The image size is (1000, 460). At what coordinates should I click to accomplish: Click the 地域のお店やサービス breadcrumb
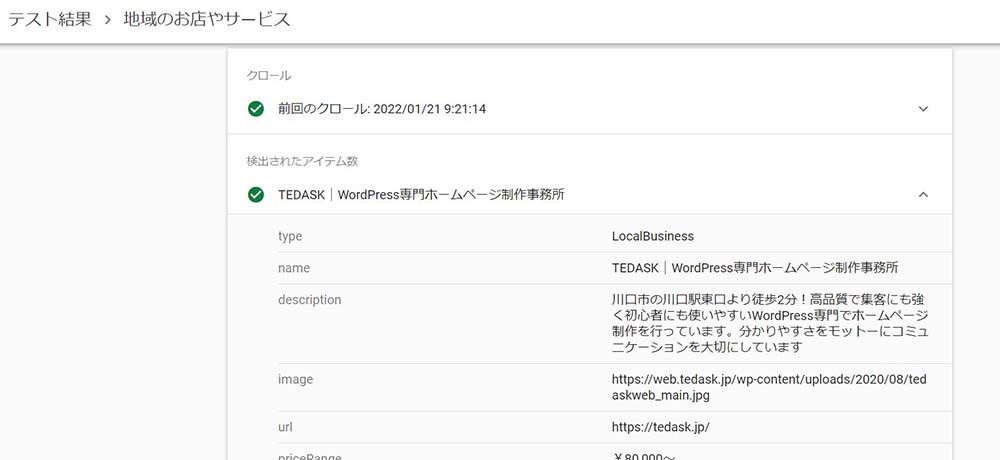point(207,19)
